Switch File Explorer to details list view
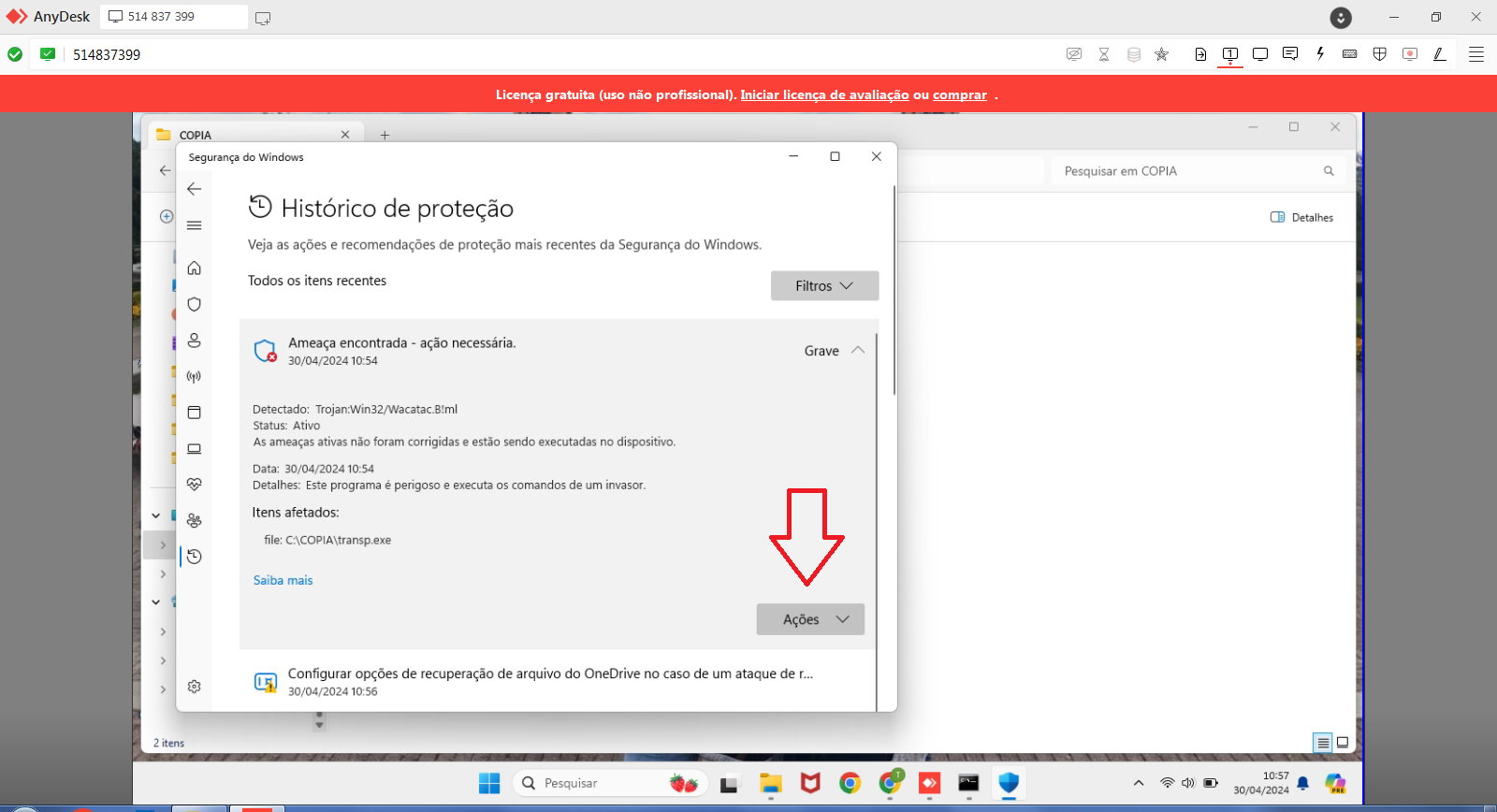 [x=1323, y=743]
